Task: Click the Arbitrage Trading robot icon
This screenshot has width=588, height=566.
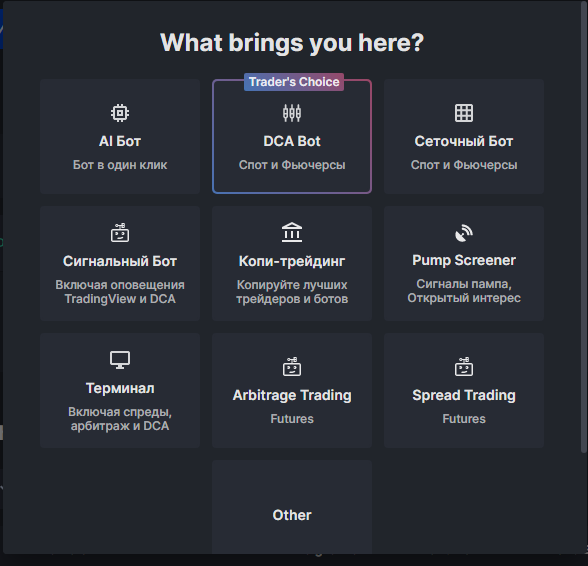Action: point(292,366)
